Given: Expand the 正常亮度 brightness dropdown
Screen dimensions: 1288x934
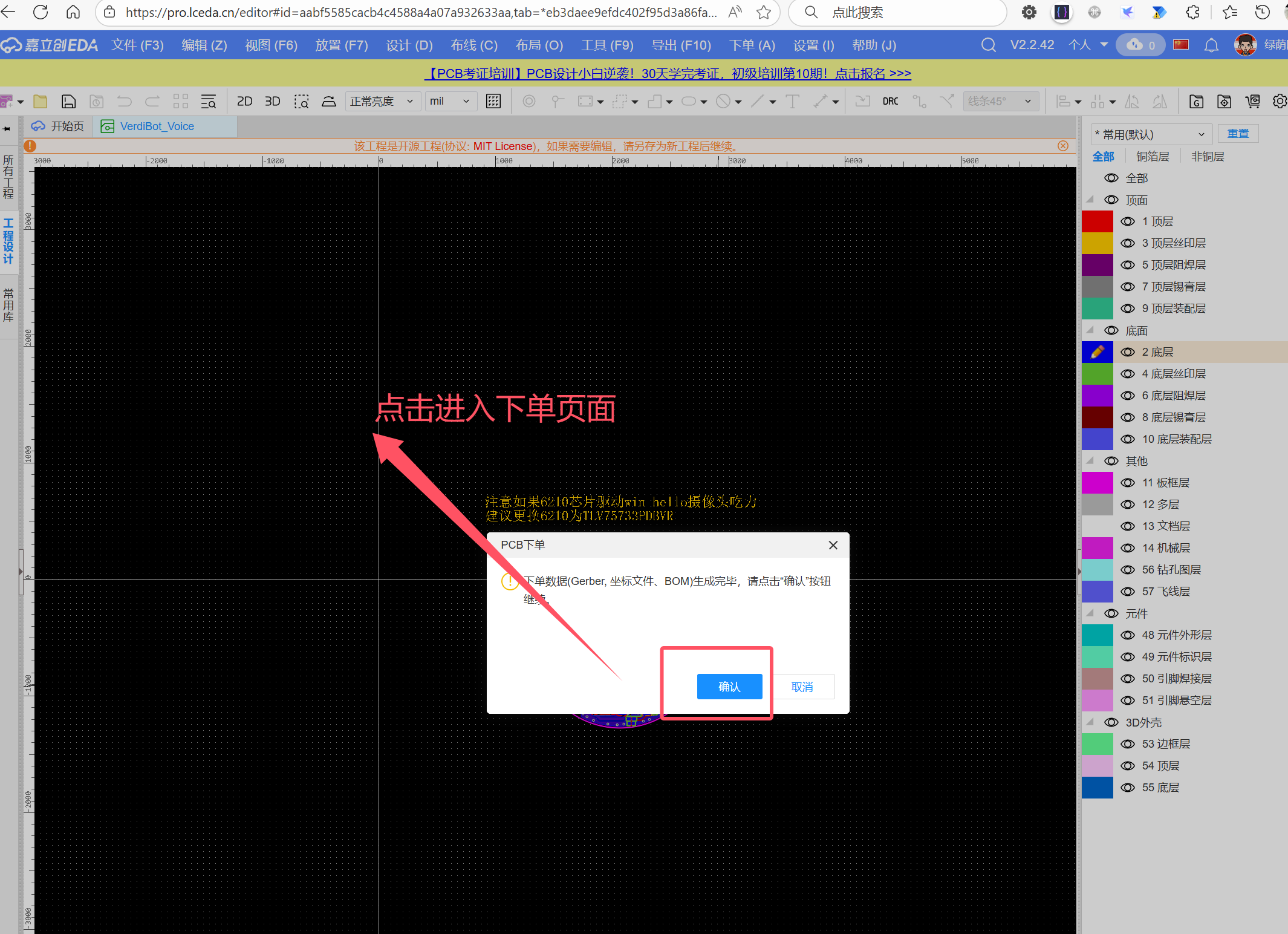Looking at the screenshot, I should click(x=382, y=101).
